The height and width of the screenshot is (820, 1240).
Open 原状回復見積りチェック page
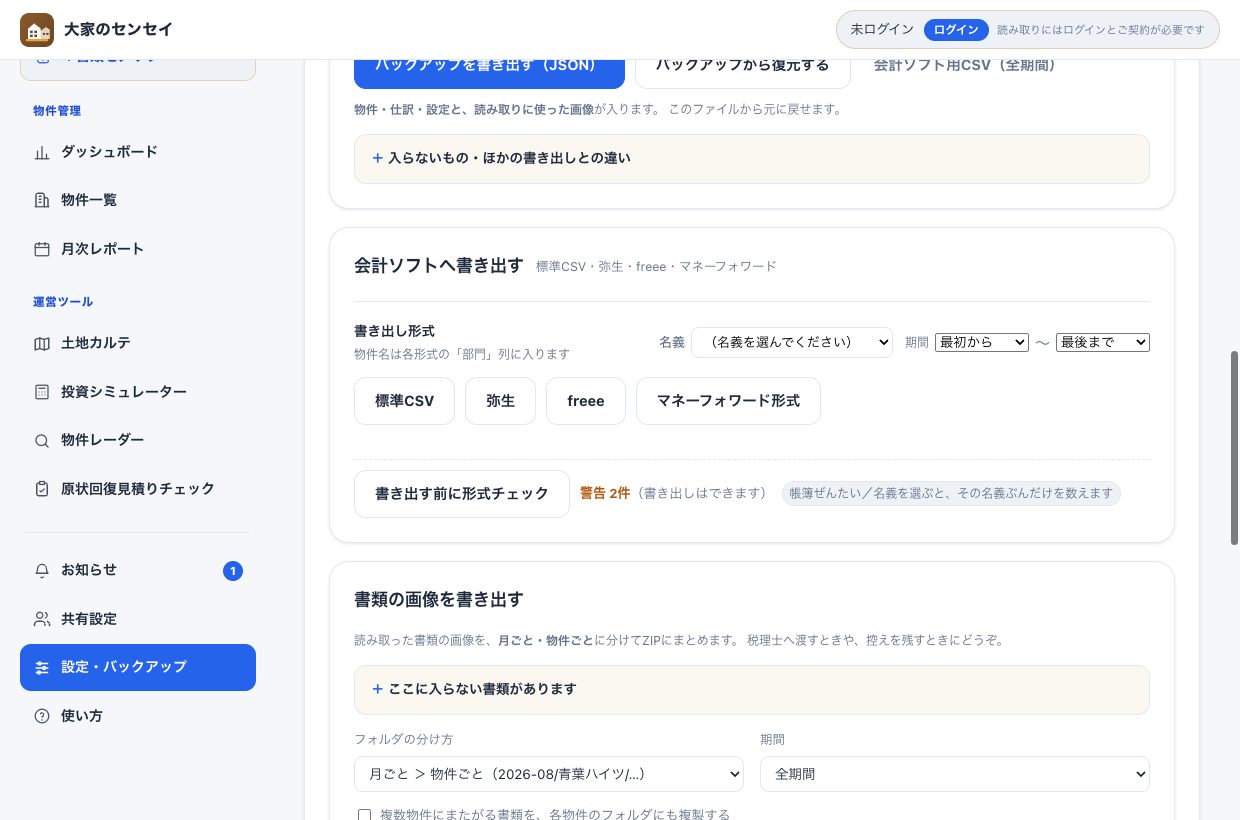coord(138,489)
